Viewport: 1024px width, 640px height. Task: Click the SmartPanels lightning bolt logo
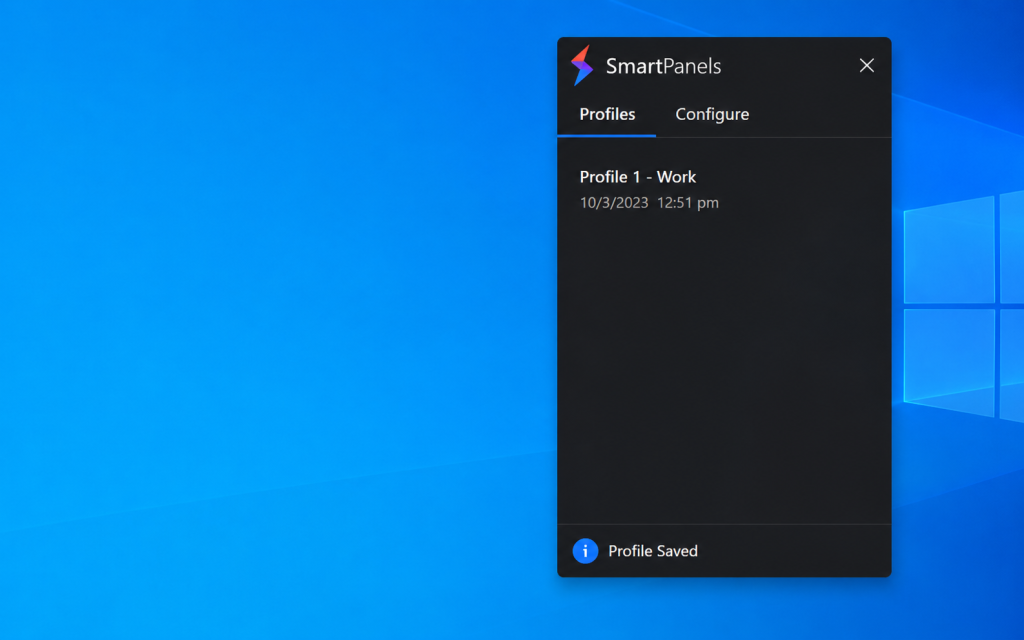582,65
